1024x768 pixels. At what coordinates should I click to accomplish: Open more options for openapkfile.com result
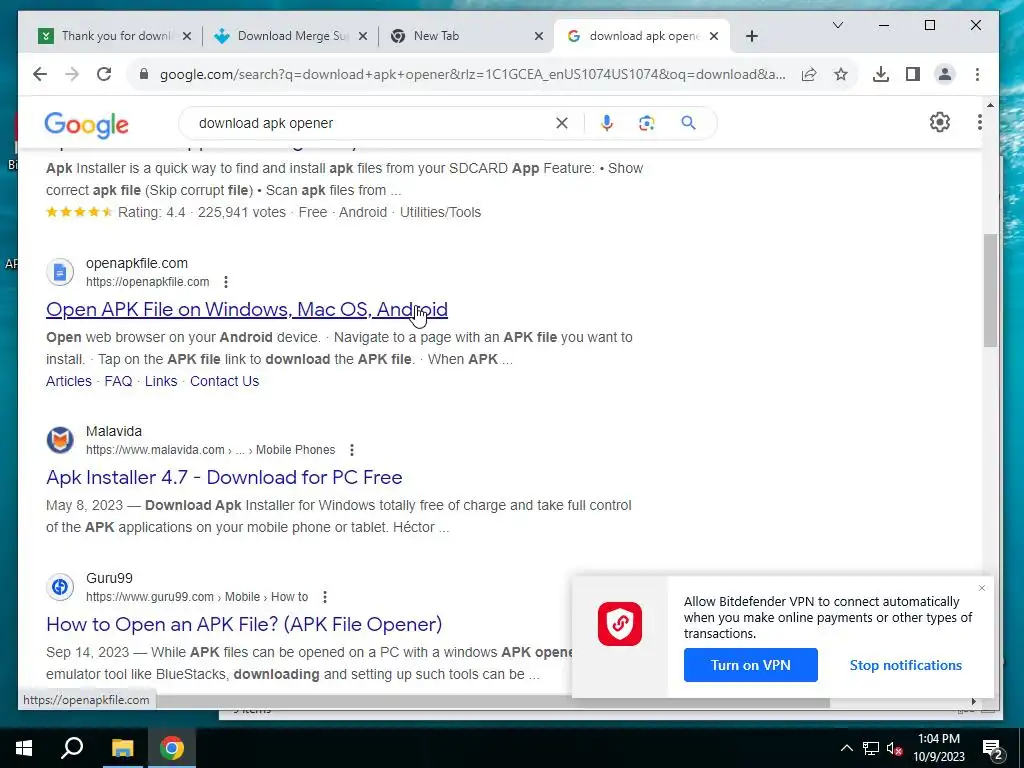pyautogui.click(x=226, y=282)
